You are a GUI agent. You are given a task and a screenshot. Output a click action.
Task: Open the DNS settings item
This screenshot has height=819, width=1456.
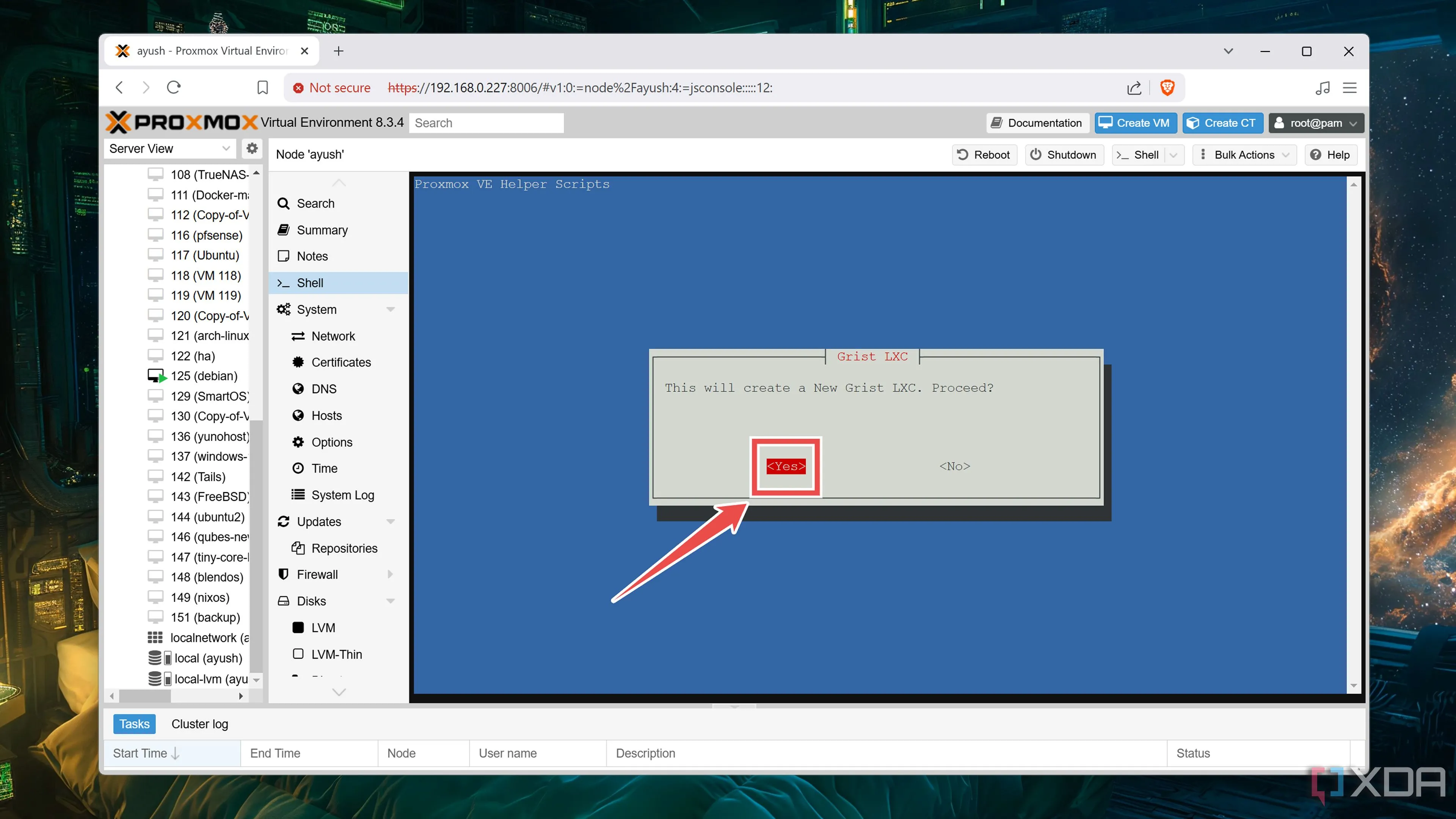click(x=338, y=389)
